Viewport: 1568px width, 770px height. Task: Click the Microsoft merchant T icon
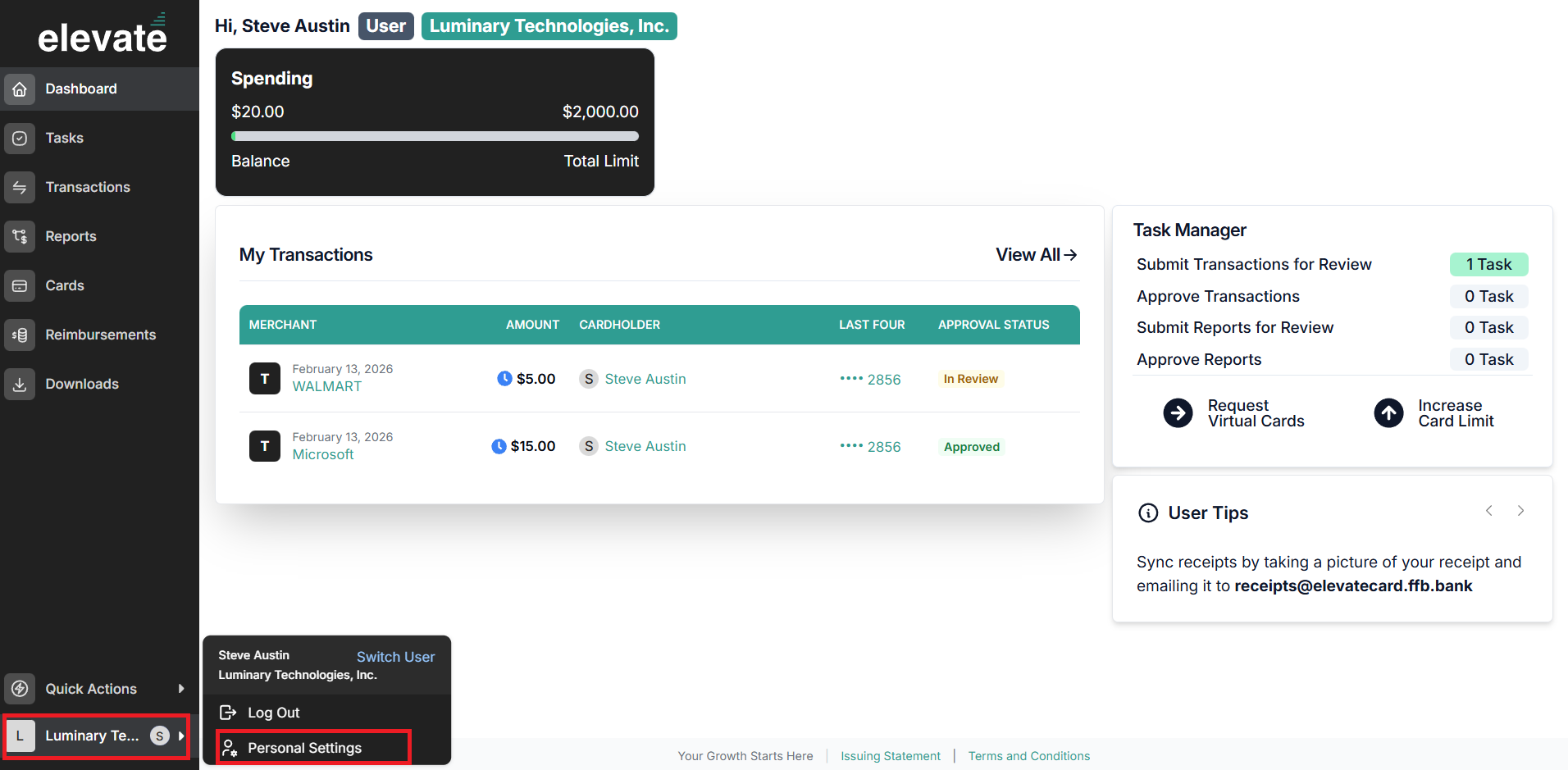click(x=265, y=446)
